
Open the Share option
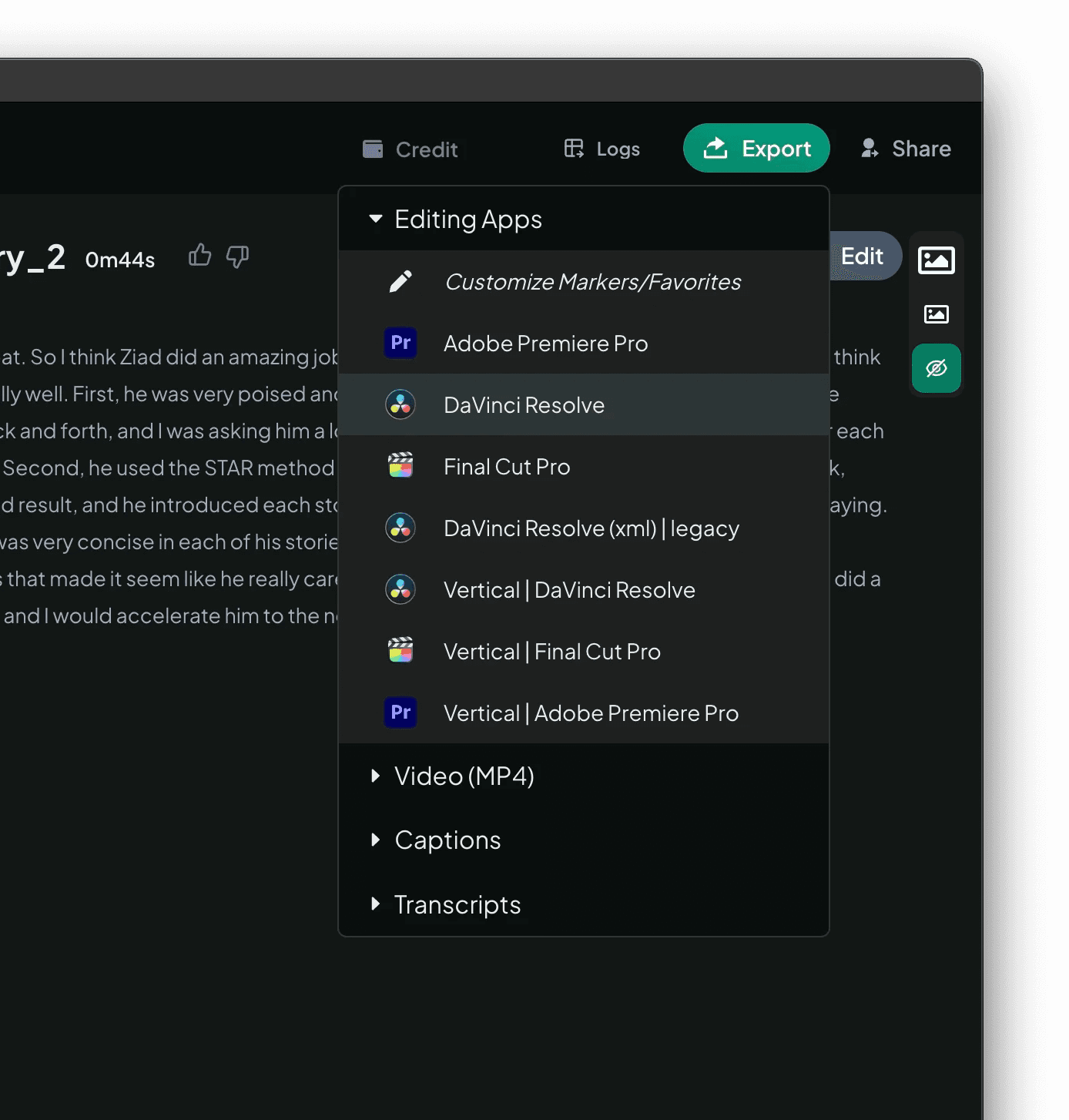click(x=906, y=148)
